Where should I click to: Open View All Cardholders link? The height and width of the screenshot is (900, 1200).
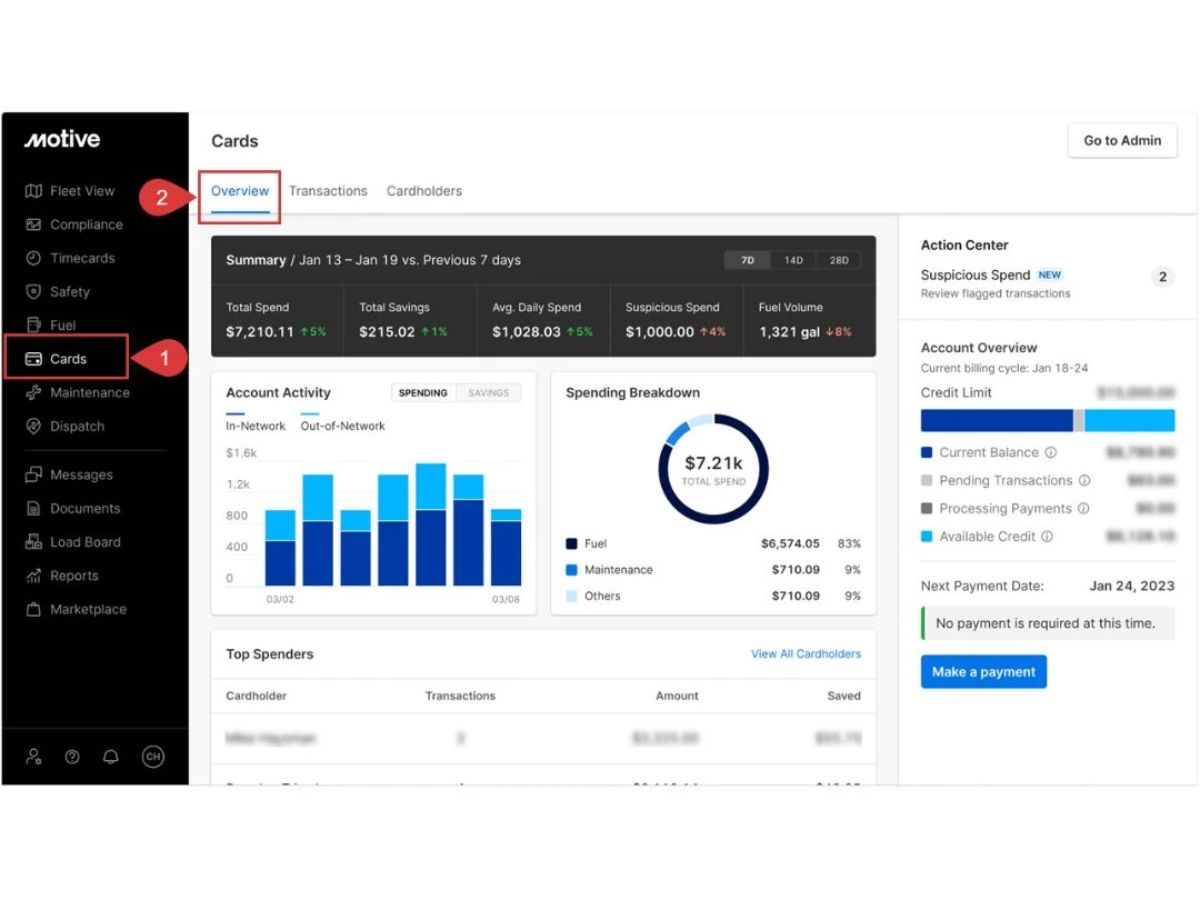click(806, 654)
